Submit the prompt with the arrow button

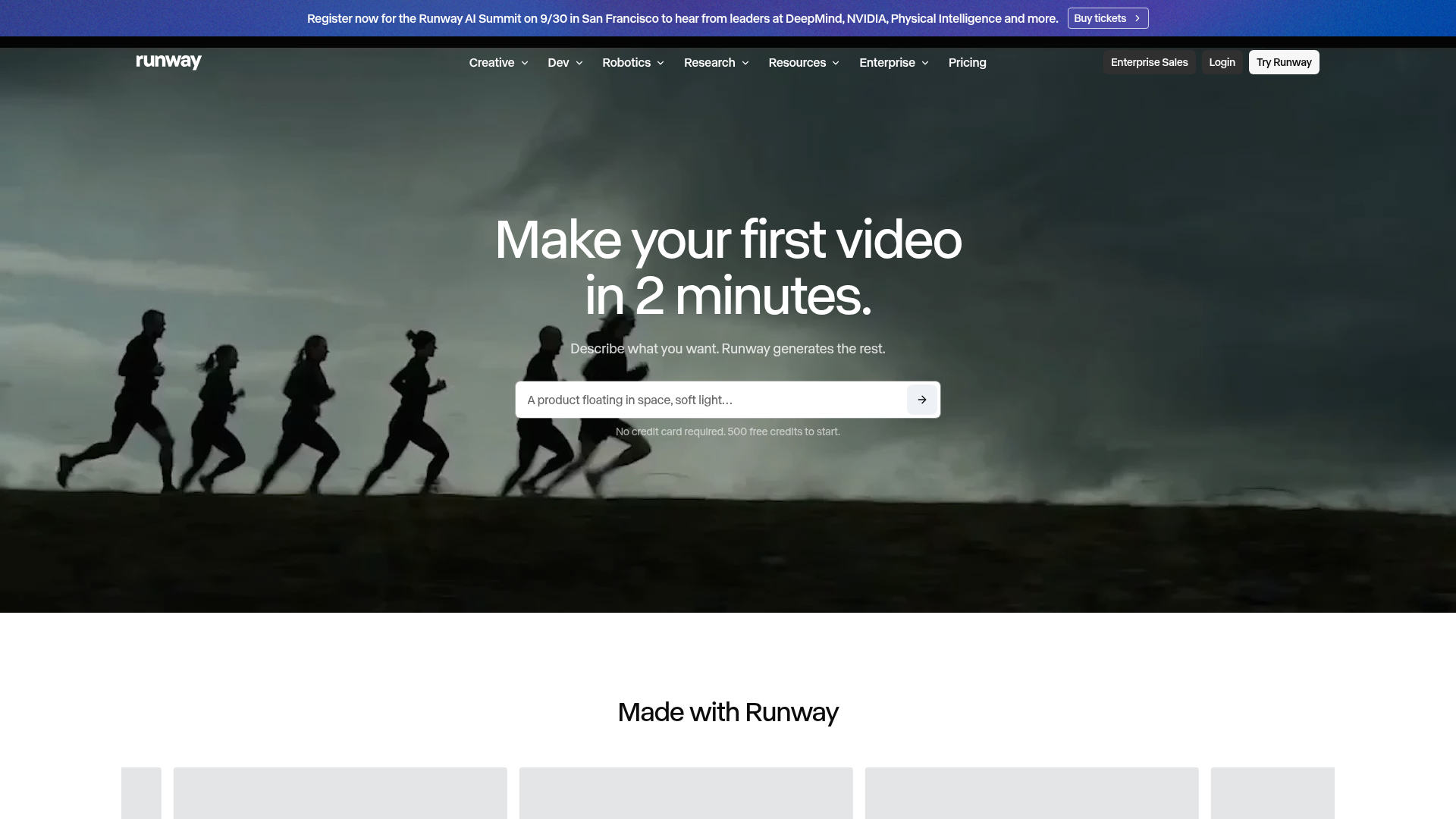tap(921, 400)
